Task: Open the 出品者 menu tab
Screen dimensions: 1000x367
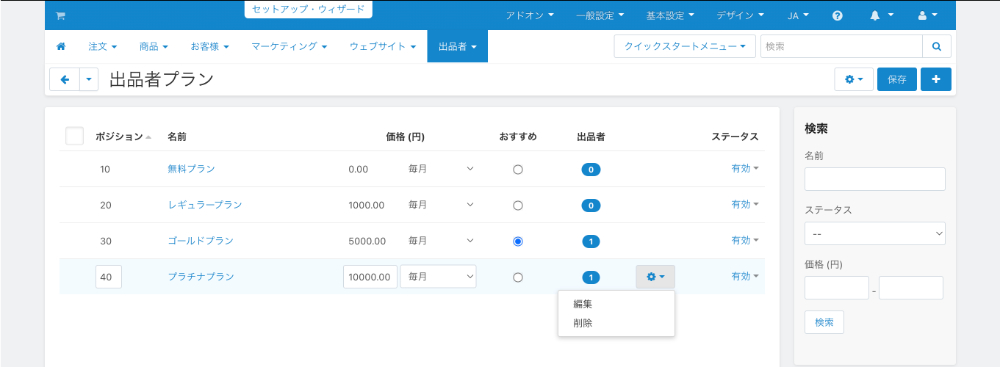Action: click(x=457, y=47)
